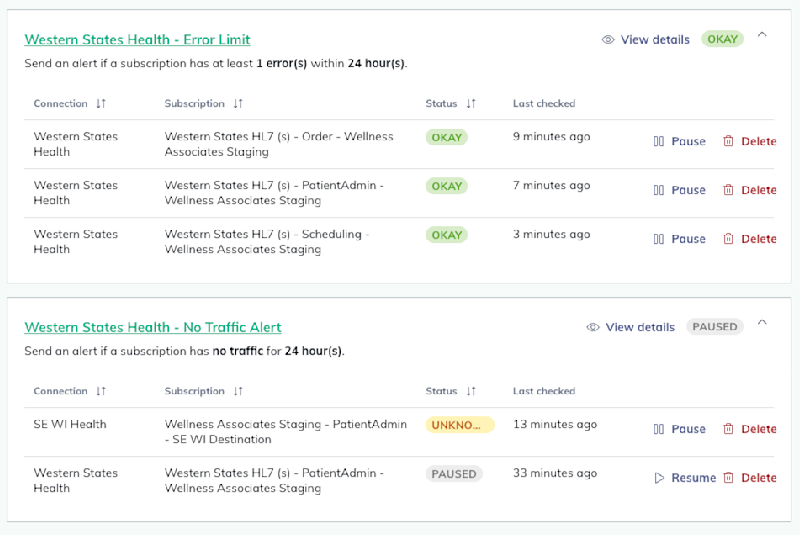The width and height of the screenshot is (800, 535).
Task: Sort Error Limit table by Status
Action: coord(471,104)
